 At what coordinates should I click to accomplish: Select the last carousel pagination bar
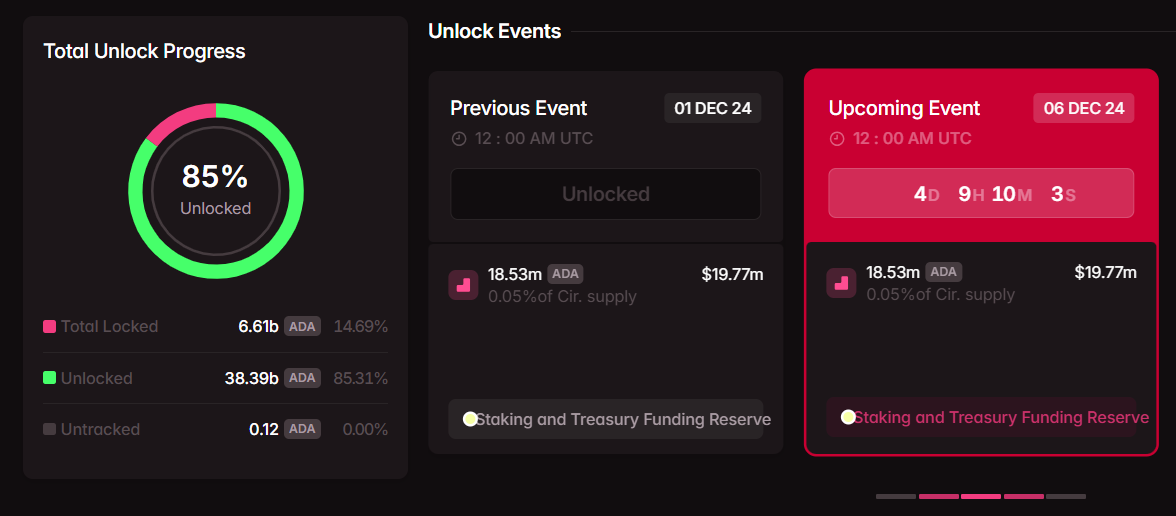(x=1065, y=496)
